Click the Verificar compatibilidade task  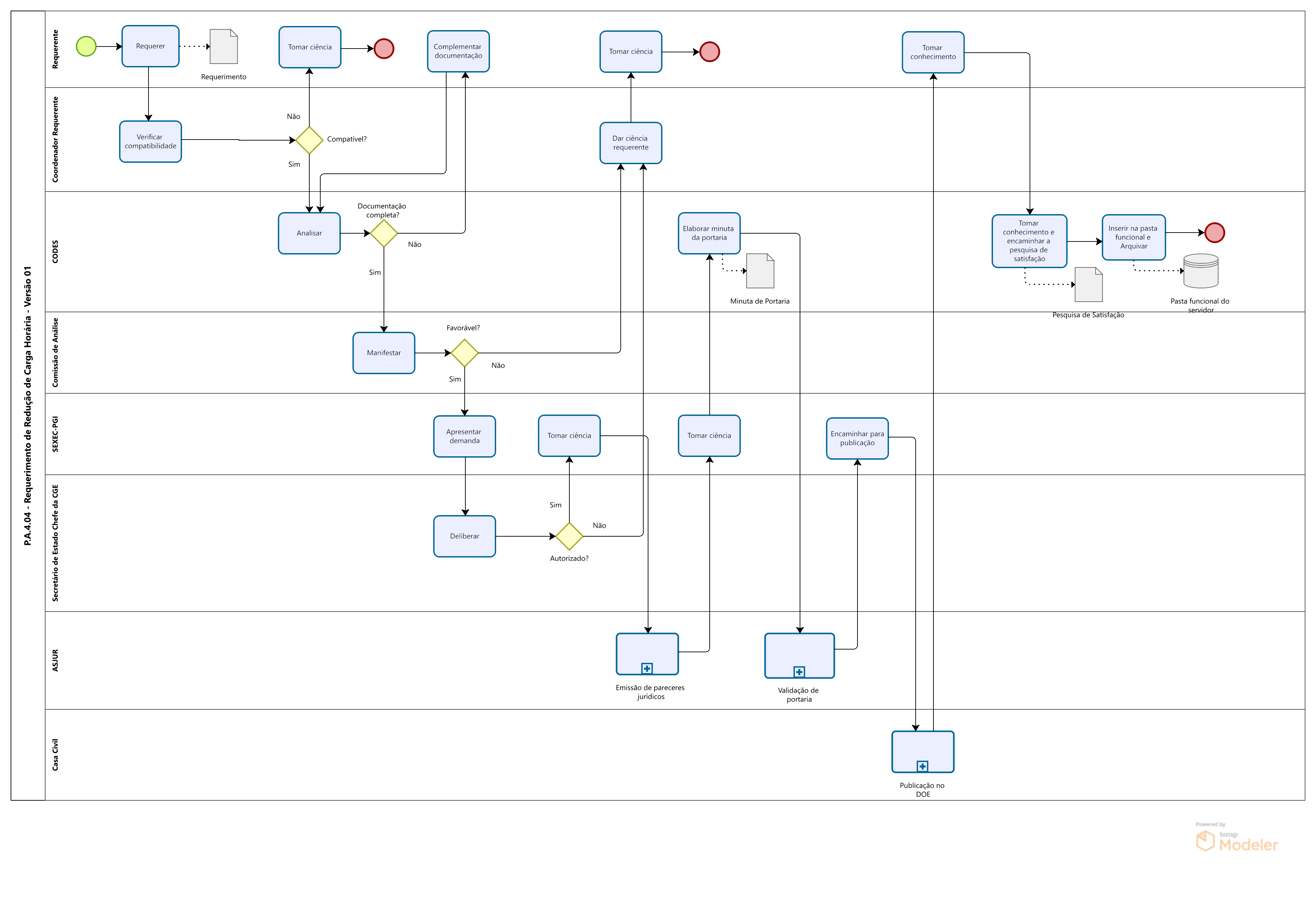tap(150, 141)
